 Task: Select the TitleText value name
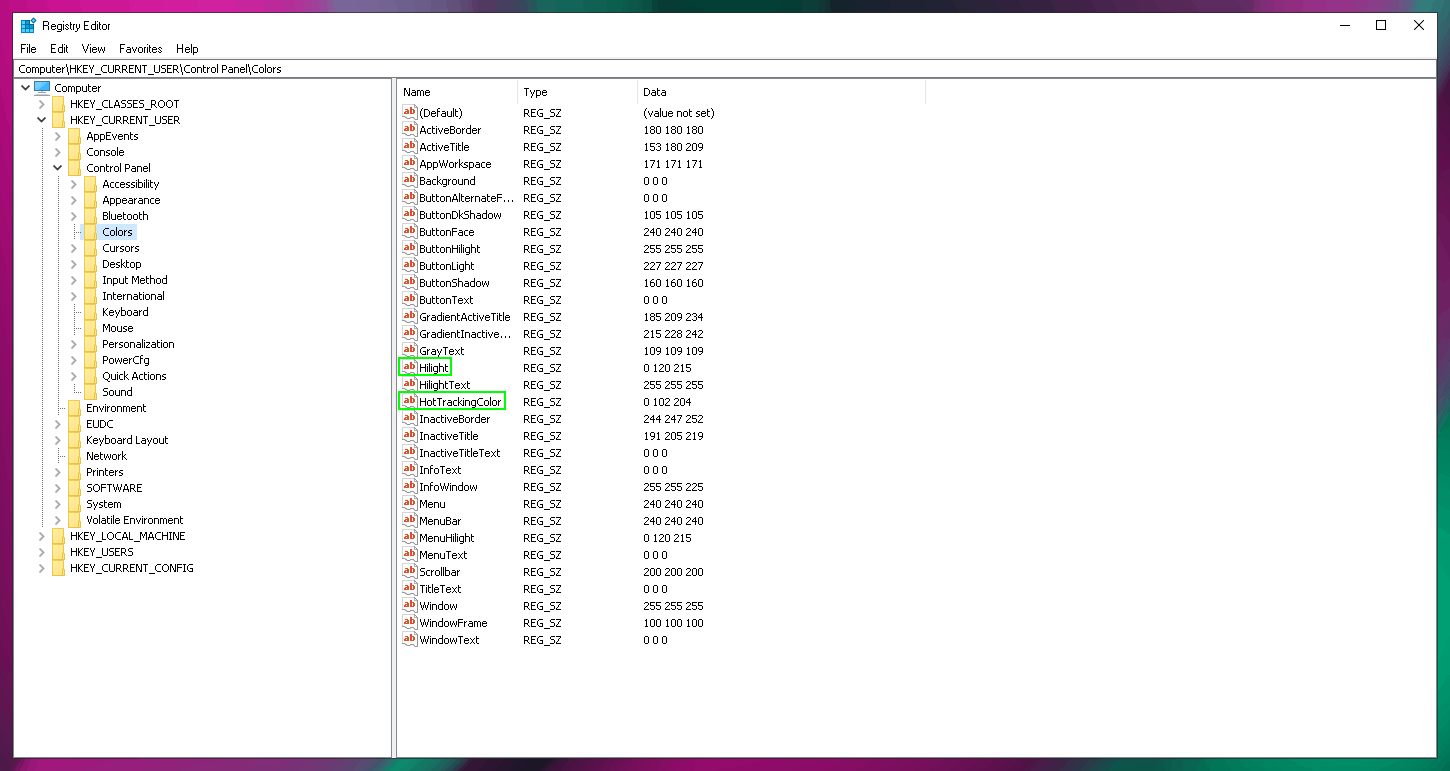(440, 589)
